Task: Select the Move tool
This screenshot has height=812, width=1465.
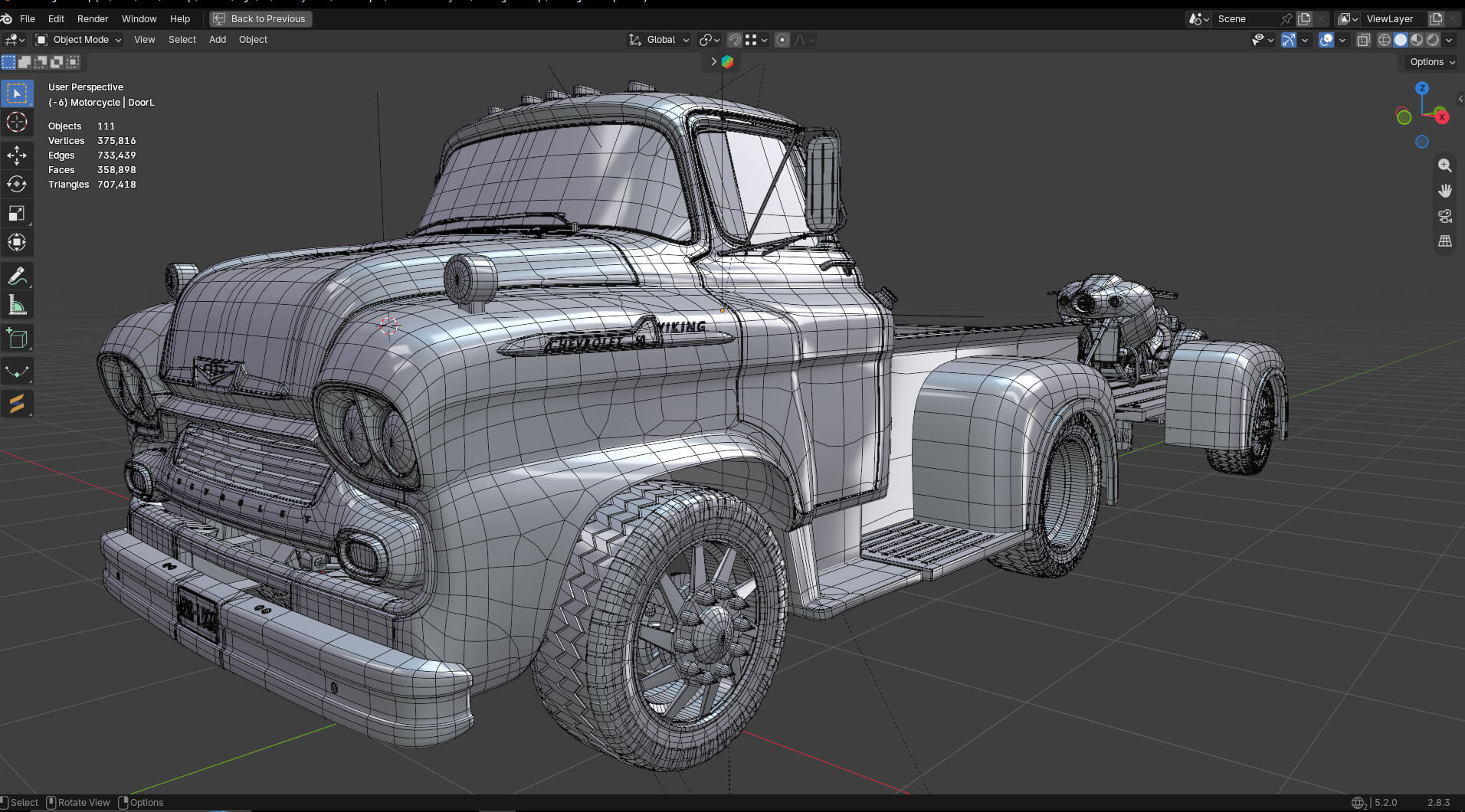Action: click(x=17, y=156)
